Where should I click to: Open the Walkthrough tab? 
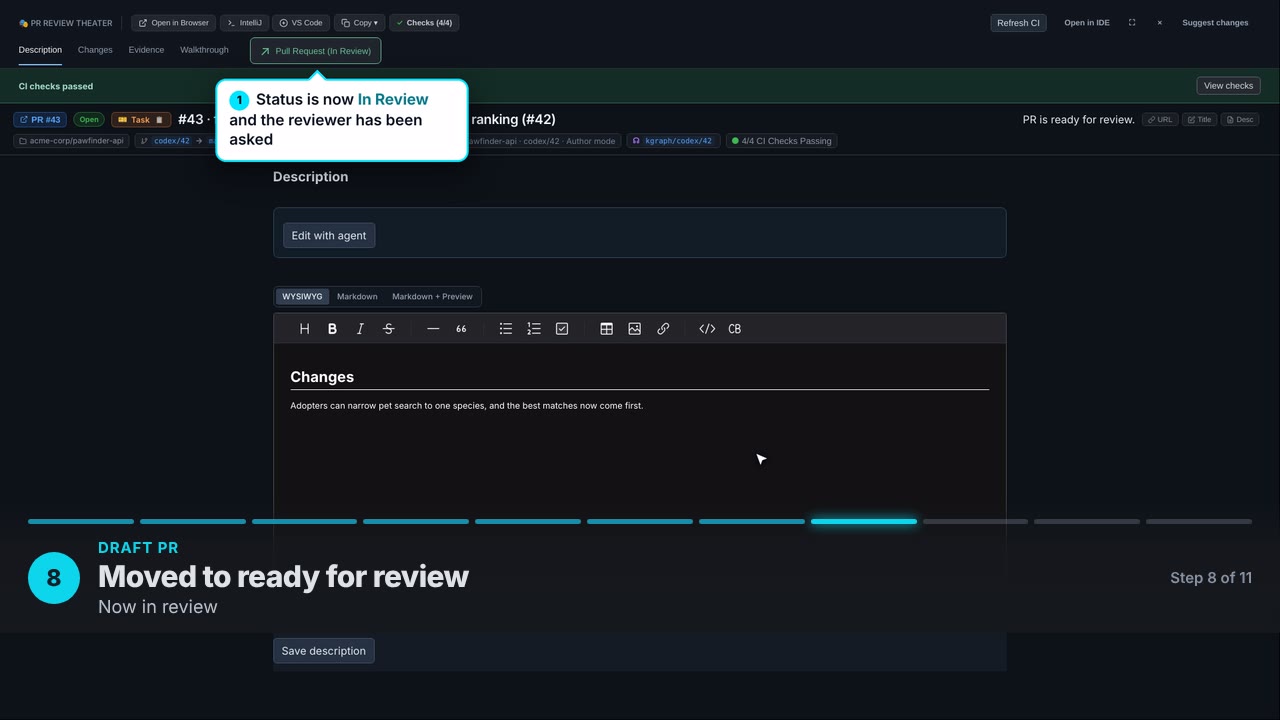[x=204, y=50]
